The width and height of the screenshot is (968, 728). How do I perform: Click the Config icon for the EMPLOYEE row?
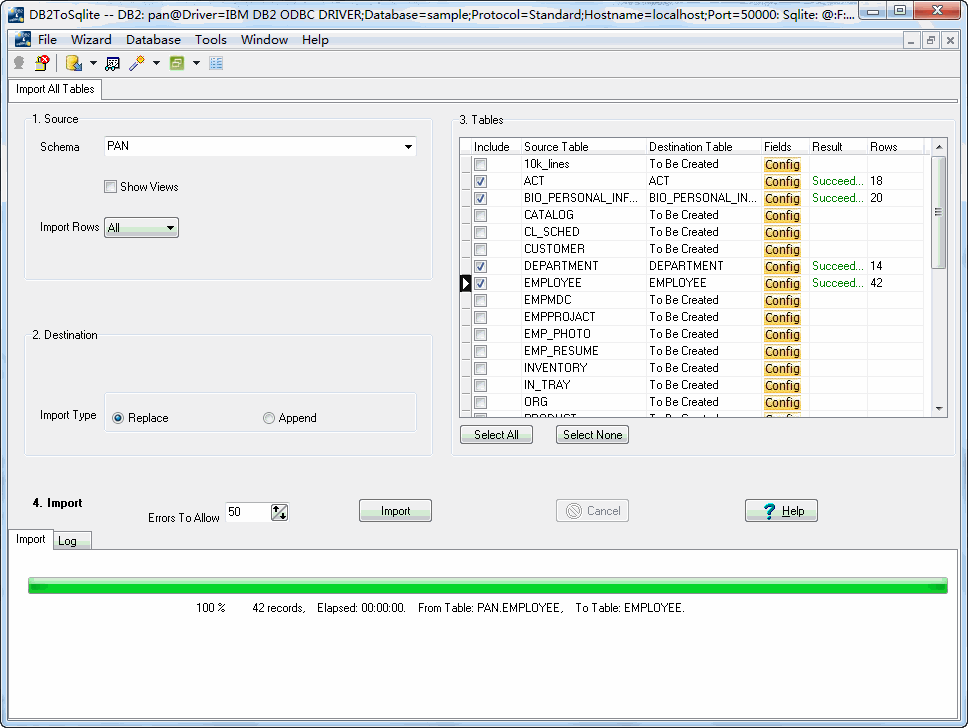point(782,283)
